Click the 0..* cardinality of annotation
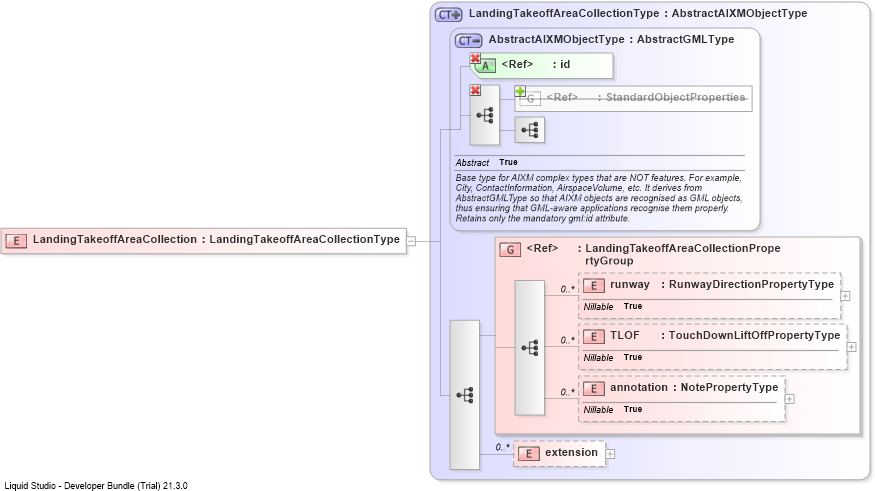The width and height of the screenshot is (875, 491). tap(568, 392)
